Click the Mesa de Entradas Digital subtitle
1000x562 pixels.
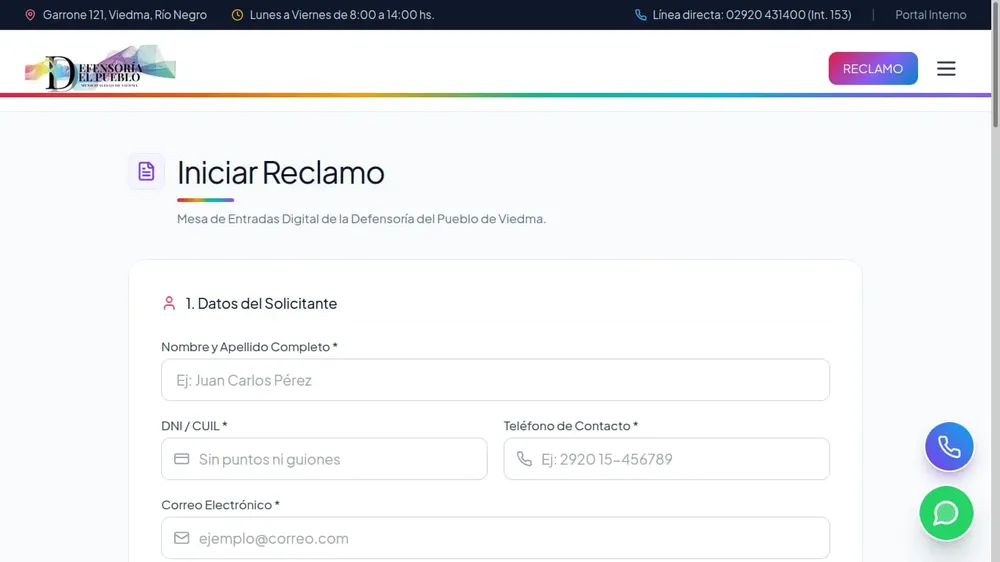point(362,219)
